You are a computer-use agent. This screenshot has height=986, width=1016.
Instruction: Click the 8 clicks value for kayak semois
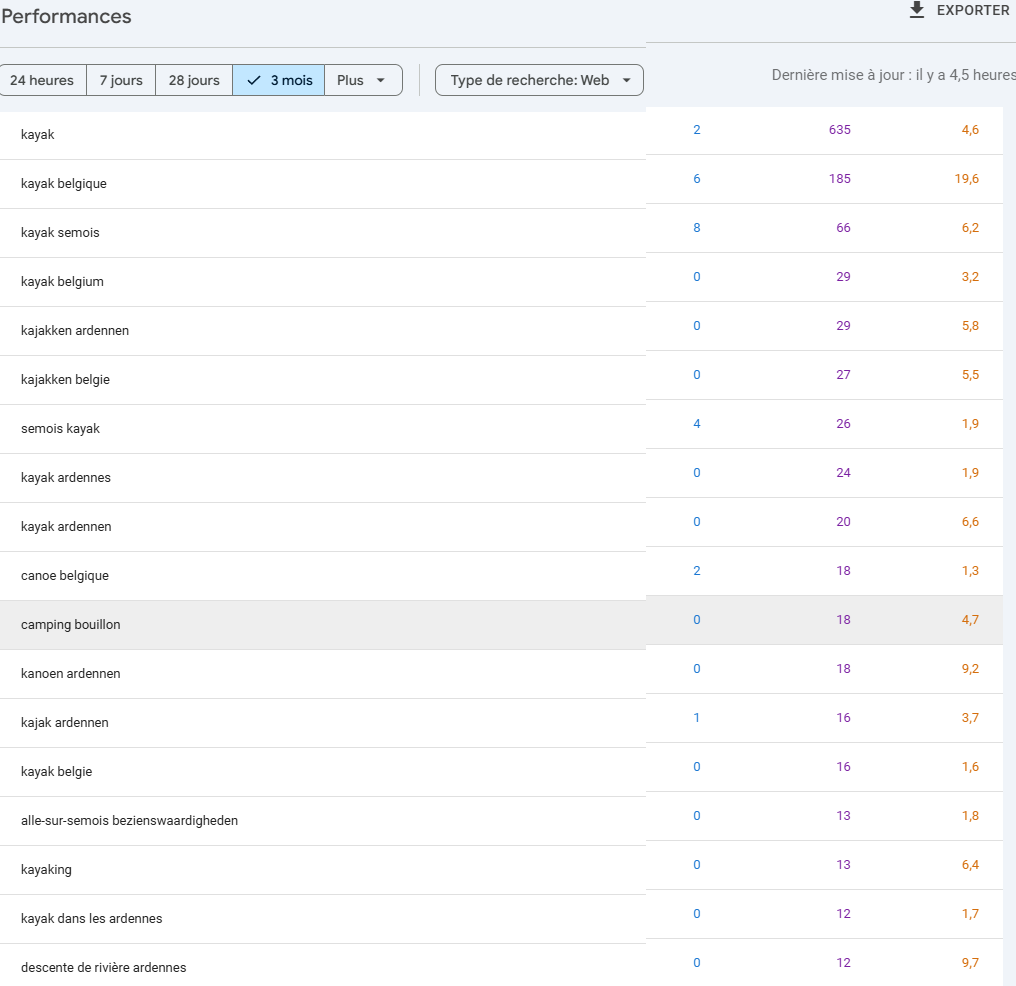tap(697, 228)
